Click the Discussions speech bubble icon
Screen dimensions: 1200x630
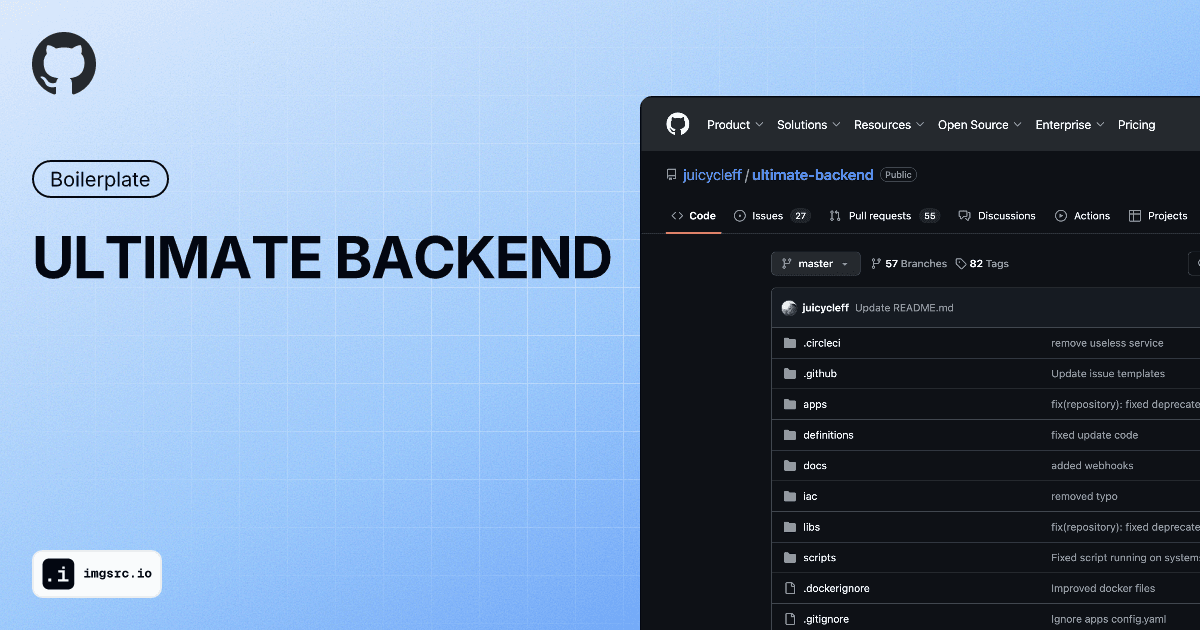[x=964, y=216]
